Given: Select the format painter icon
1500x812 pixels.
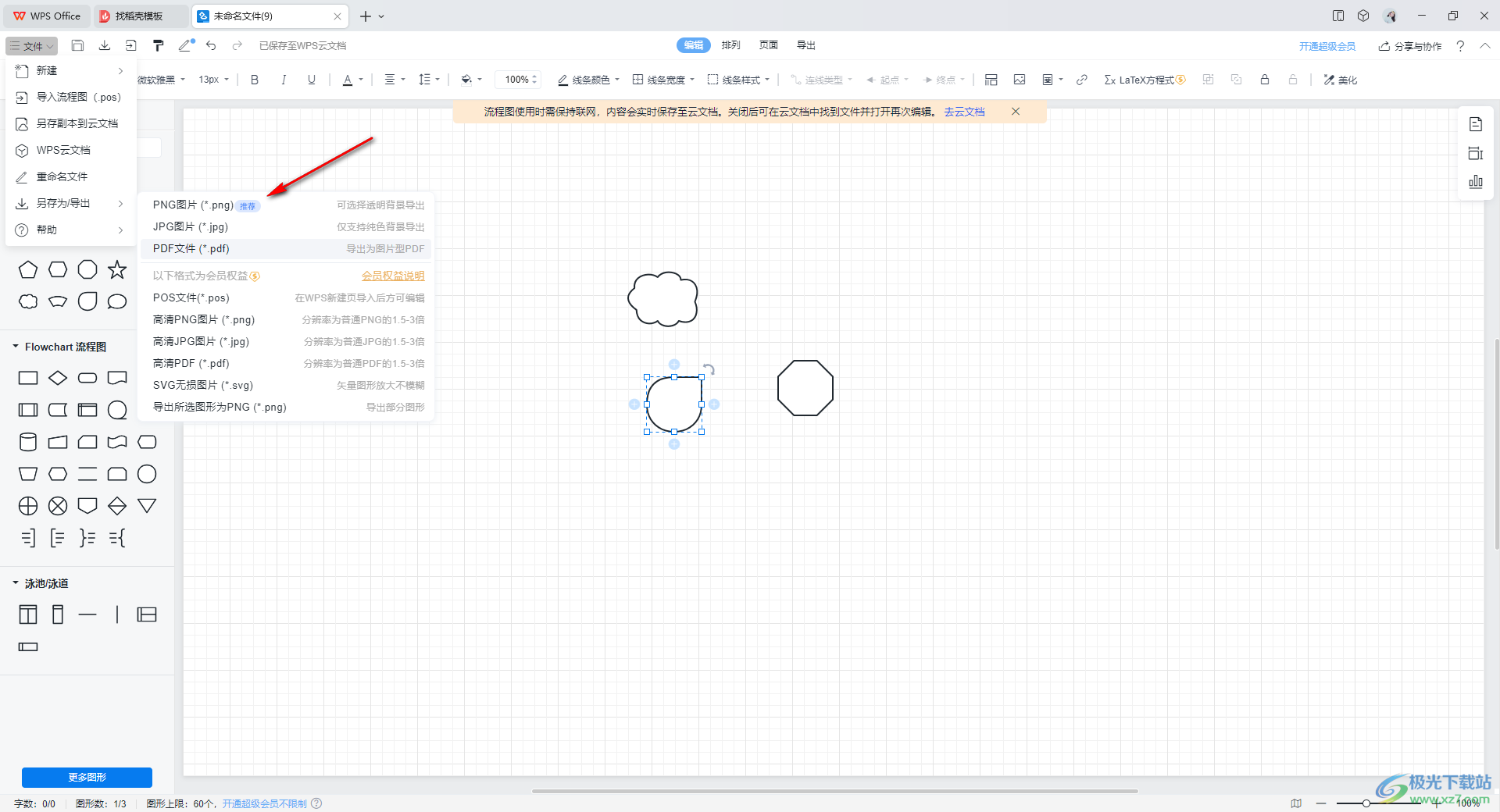Looking at the screenshot, I should pos(159,45).
